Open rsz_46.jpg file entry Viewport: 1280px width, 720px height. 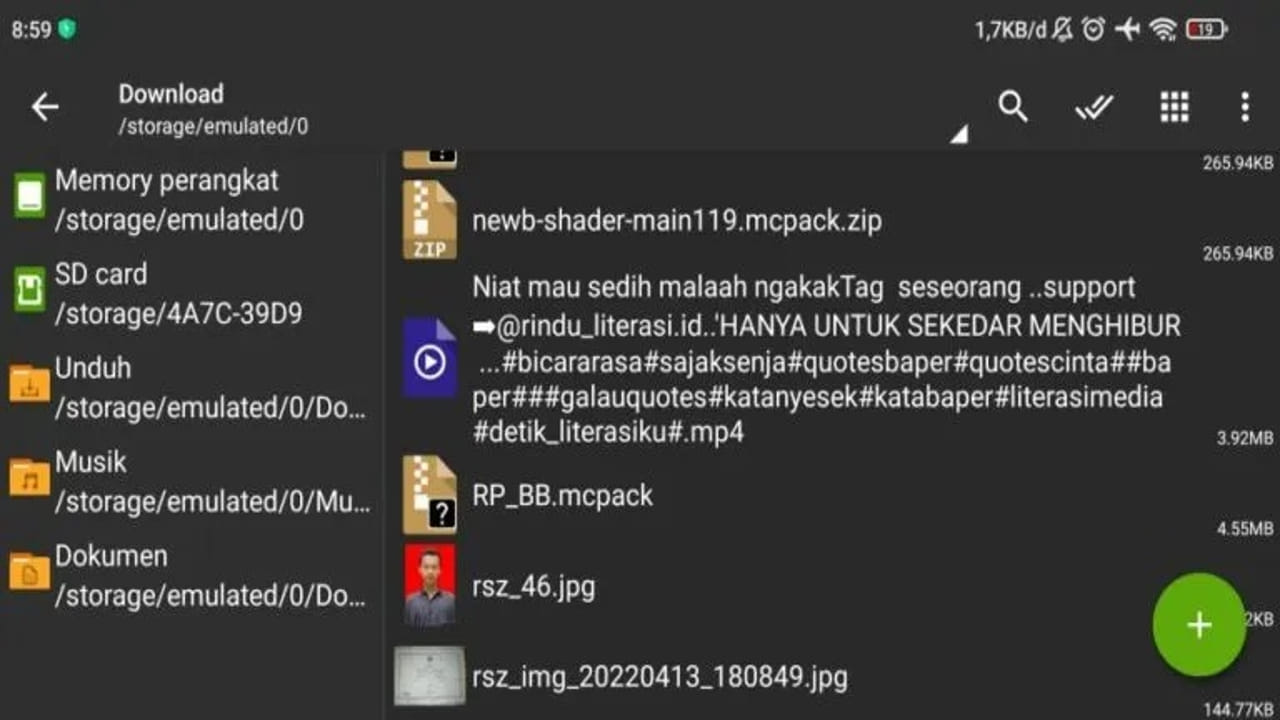click(533, 587)
